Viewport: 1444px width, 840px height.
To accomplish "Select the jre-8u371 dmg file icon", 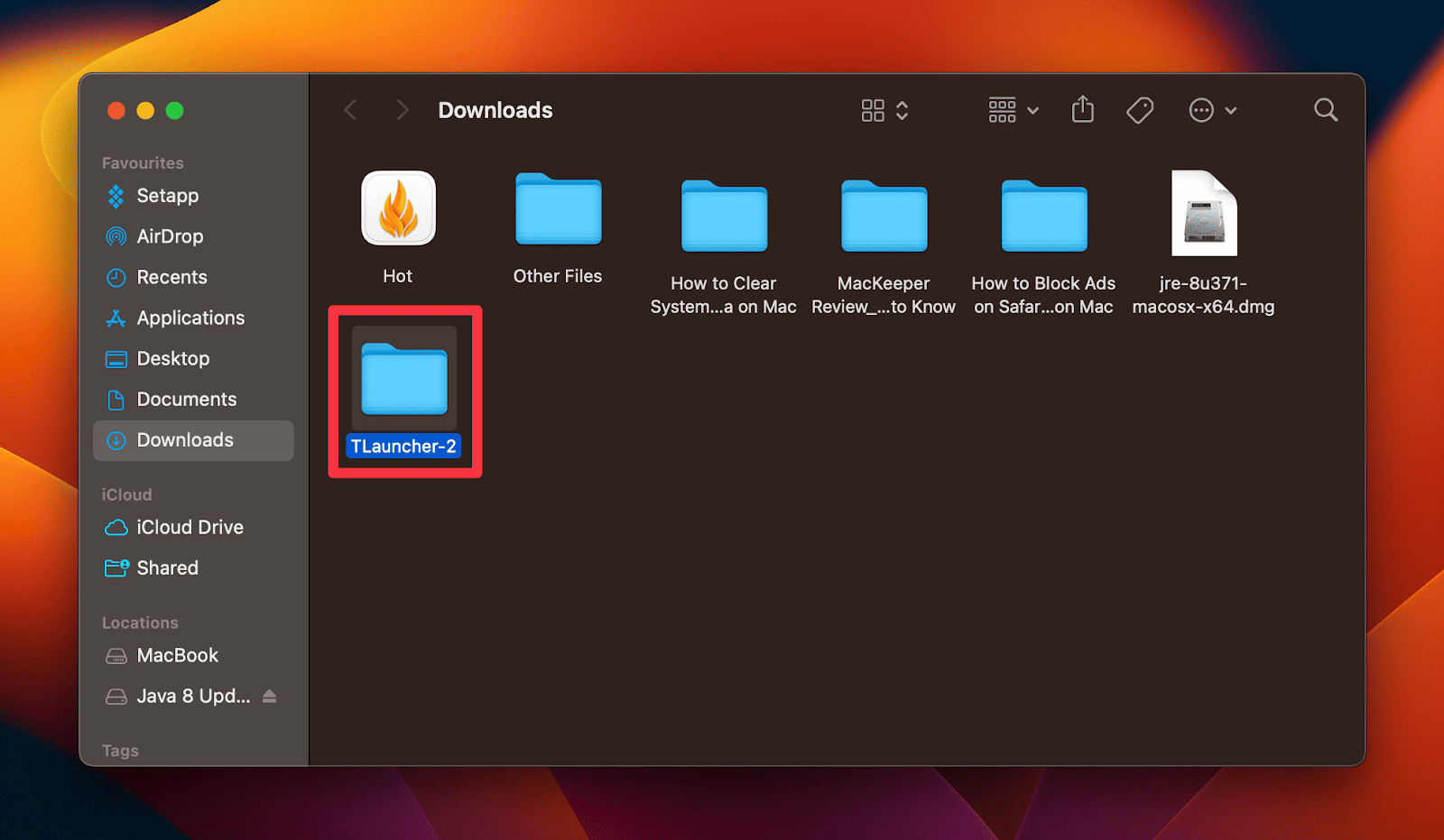I will (x=1204, y=213).
